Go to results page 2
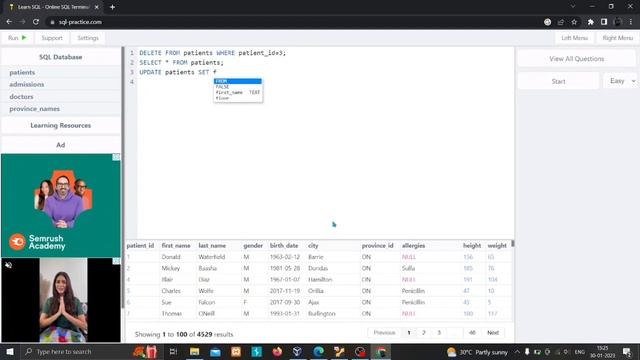 click(x=424, y=333)
